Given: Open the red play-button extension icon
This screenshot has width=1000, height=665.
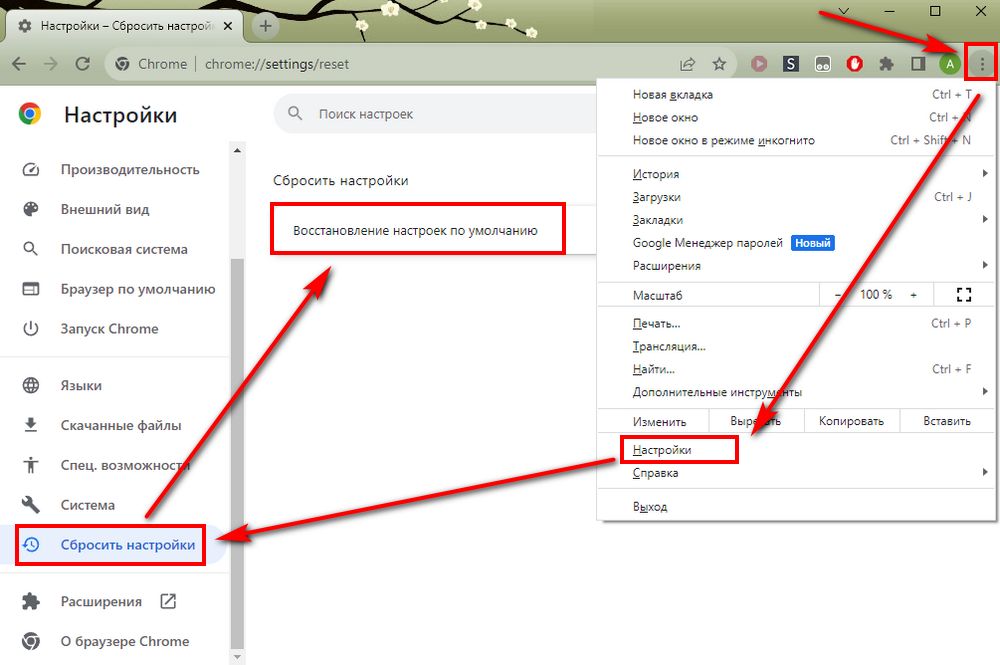Looking at the screenshot, I should [x=759, y=64].
